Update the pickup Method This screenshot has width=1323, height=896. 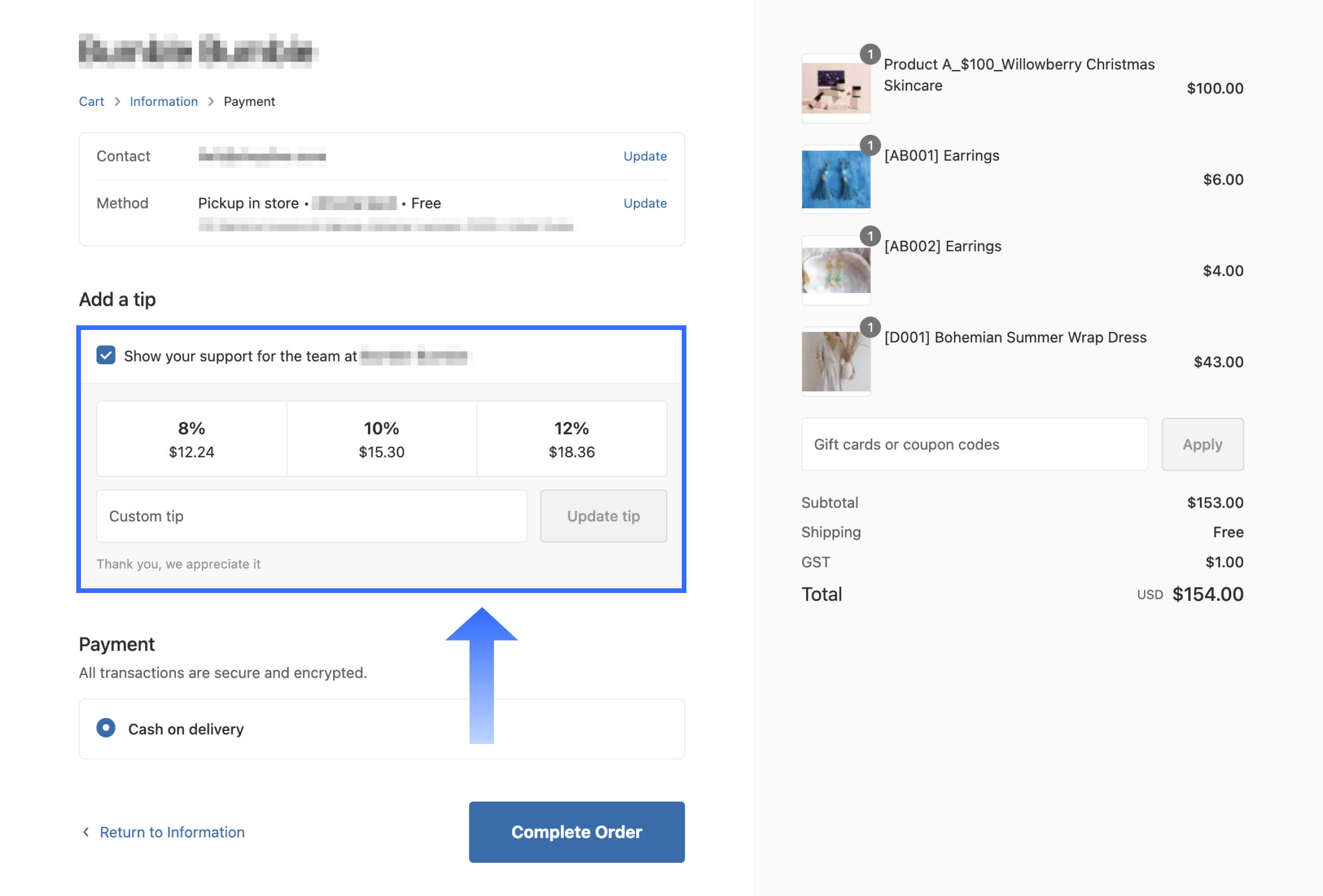point(644,203)
